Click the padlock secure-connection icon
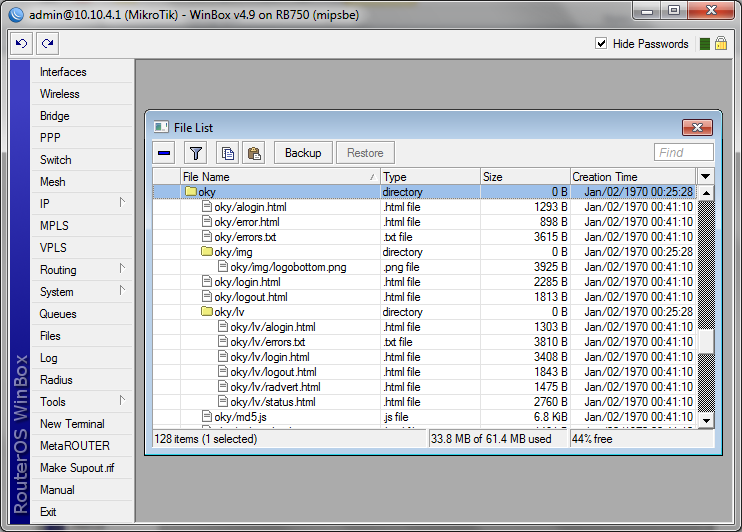The height and width of the screenshot is (532, 742). point(721,44)
